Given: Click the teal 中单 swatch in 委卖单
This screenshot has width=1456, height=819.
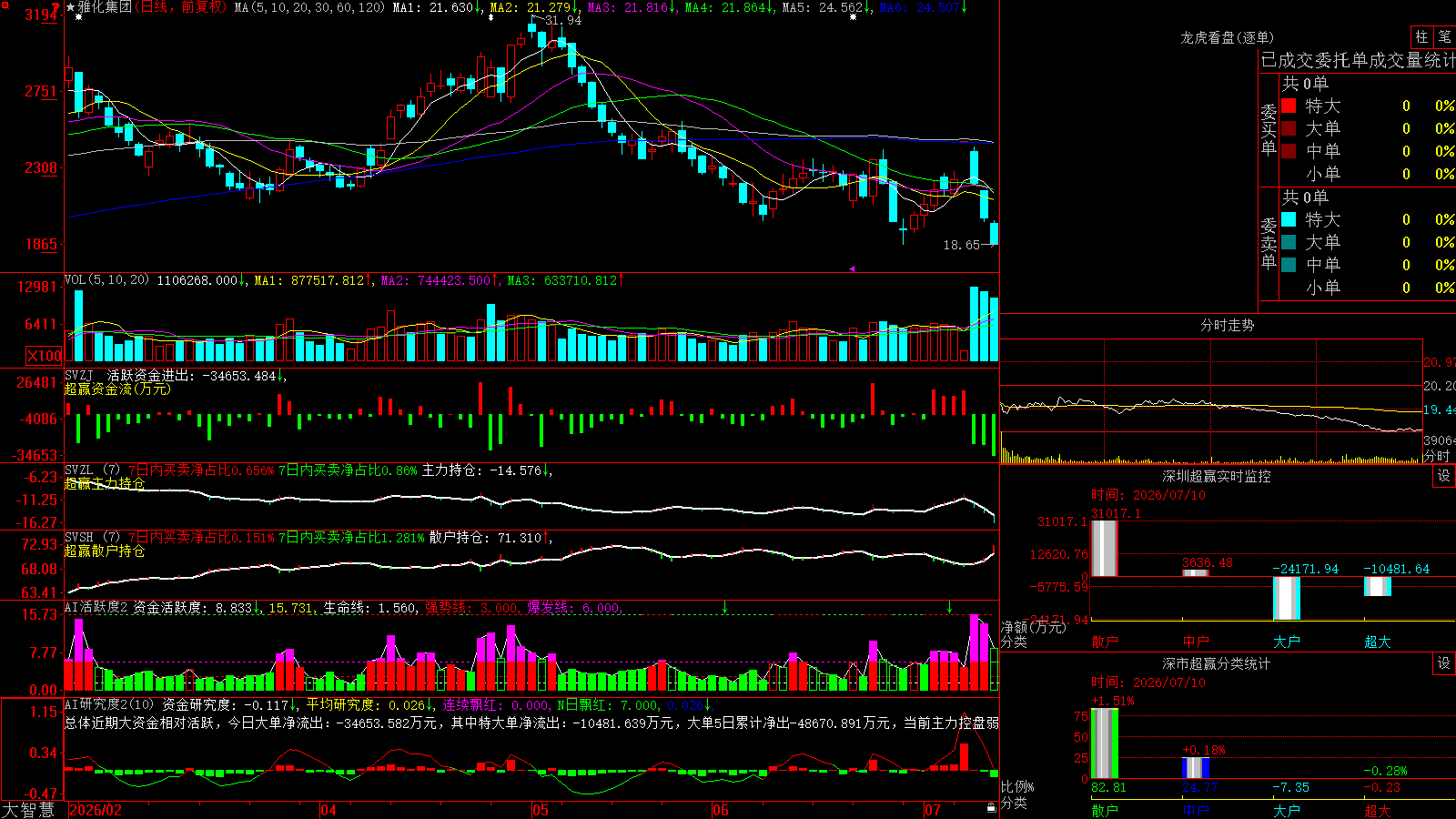Looking at the screenshot, I should [x=1289, y=265].
